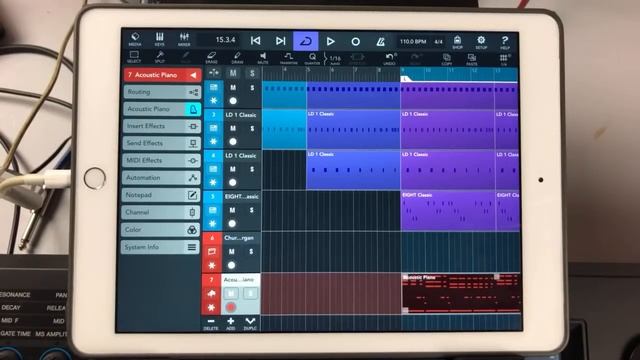This screenshot has height=360, width=640.
Task: Tap the left locator marker in the ruler
Action: click(405, 79)
